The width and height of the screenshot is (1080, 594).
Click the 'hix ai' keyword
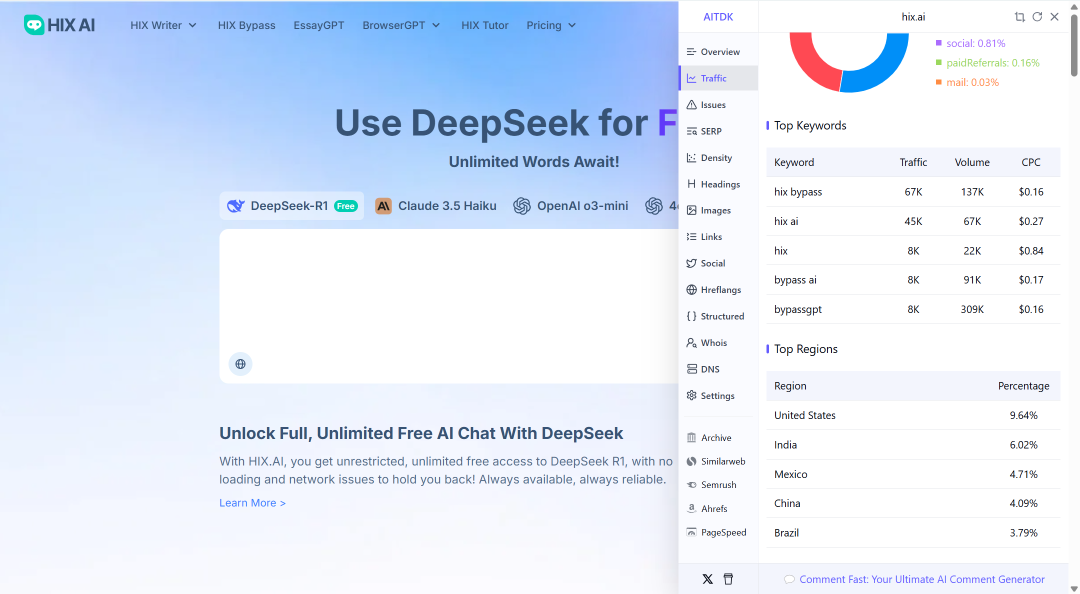point(786,221)
